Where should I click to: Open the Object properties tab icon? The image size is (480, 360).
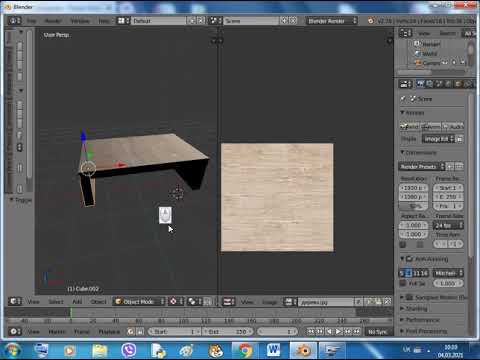click(x=458, y=84)
